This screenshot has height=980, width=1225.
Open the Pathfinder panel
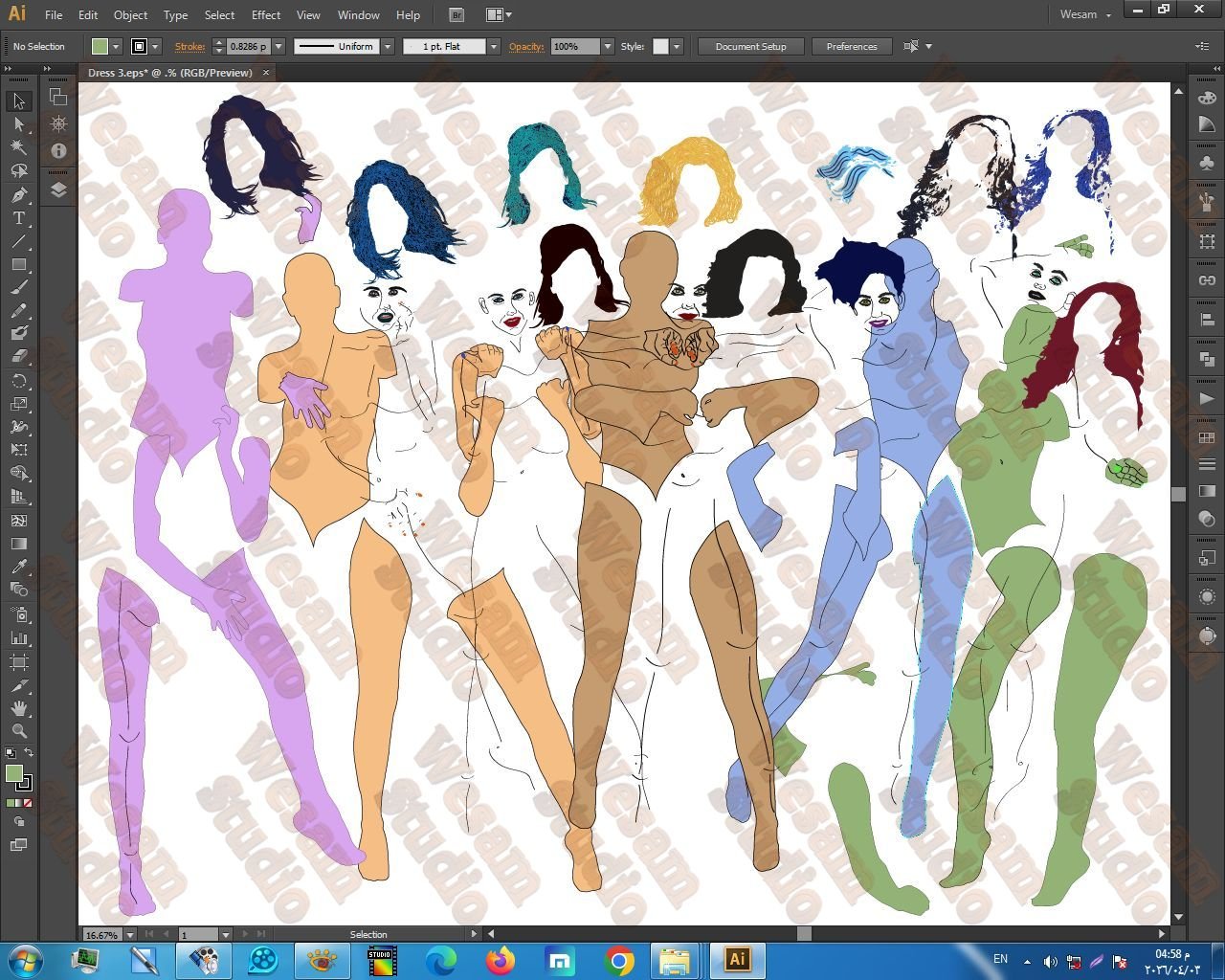pos(1207,359)
